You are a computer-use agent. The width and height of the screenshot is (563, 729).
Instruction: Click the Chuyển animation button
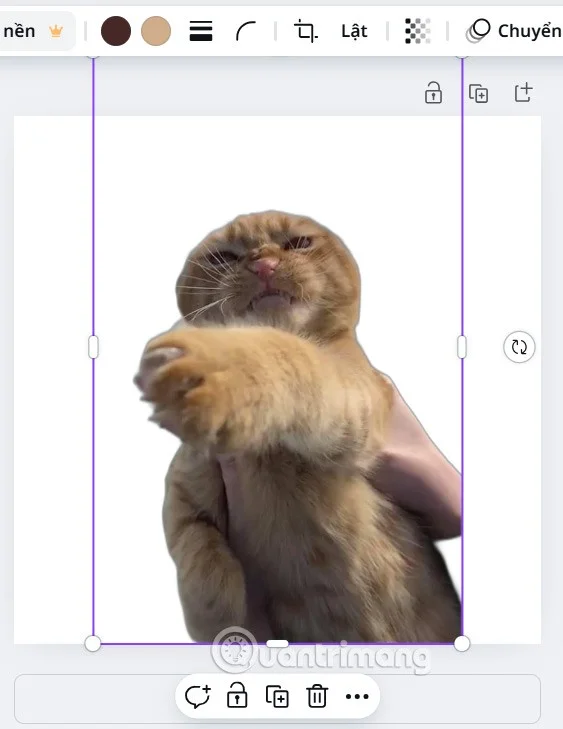513,31
